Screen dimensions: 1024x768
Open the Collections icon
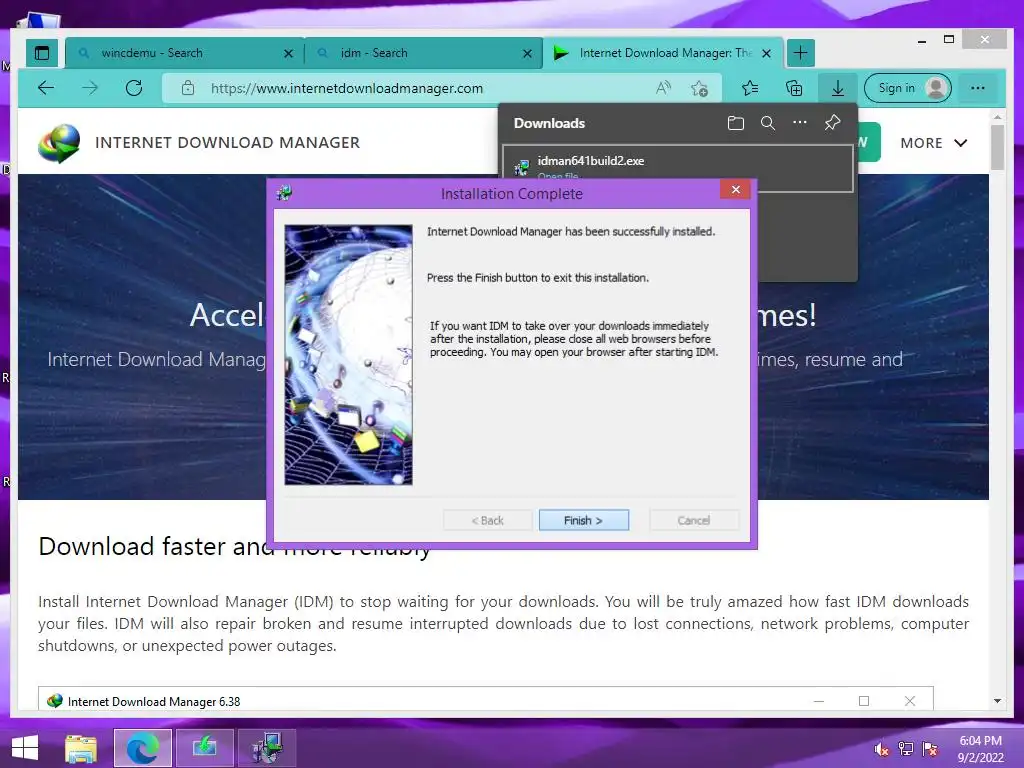[x=794, y=88]
